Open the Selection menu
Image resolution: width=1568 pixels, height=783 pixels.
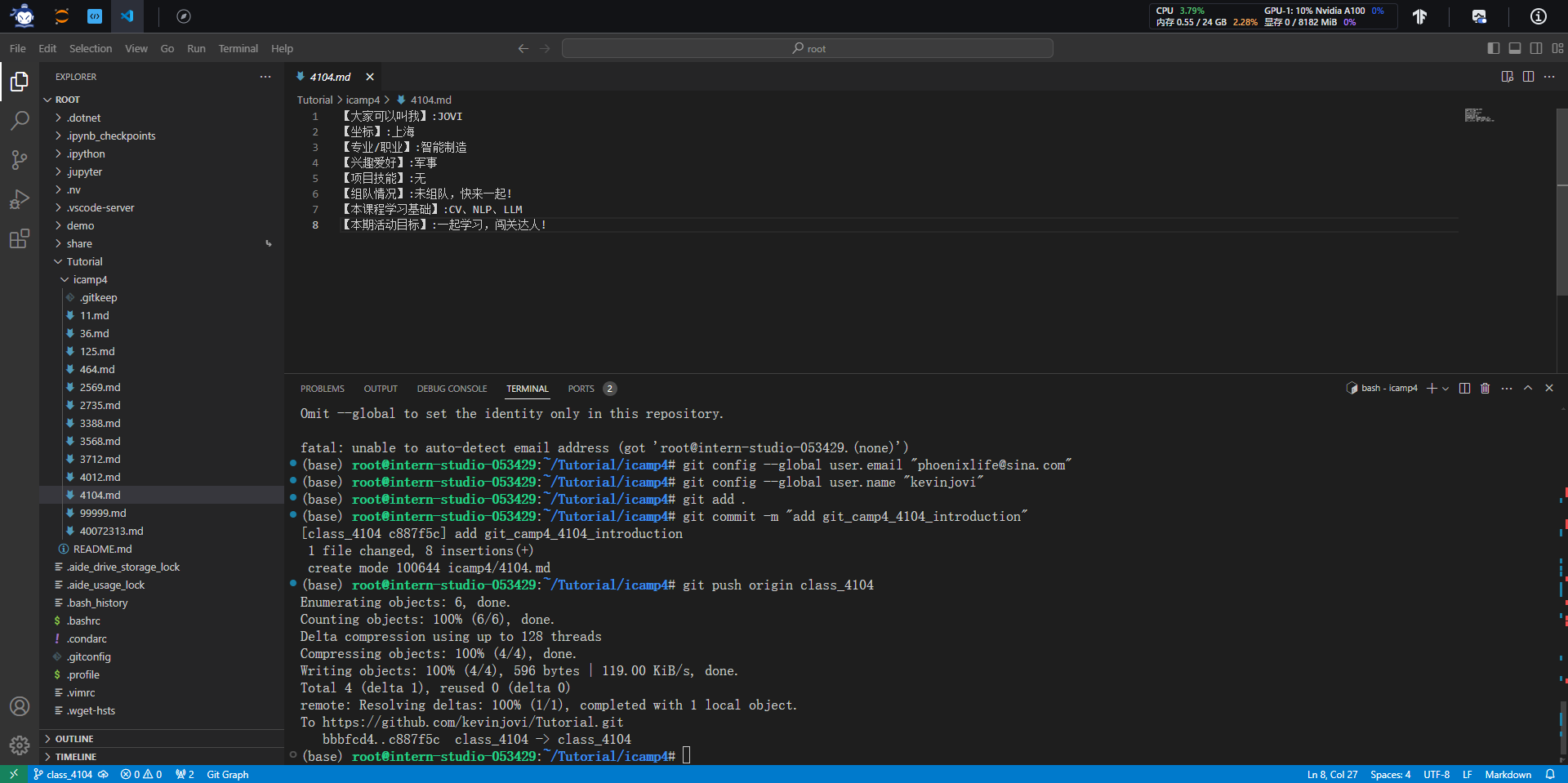coord(91,49)
